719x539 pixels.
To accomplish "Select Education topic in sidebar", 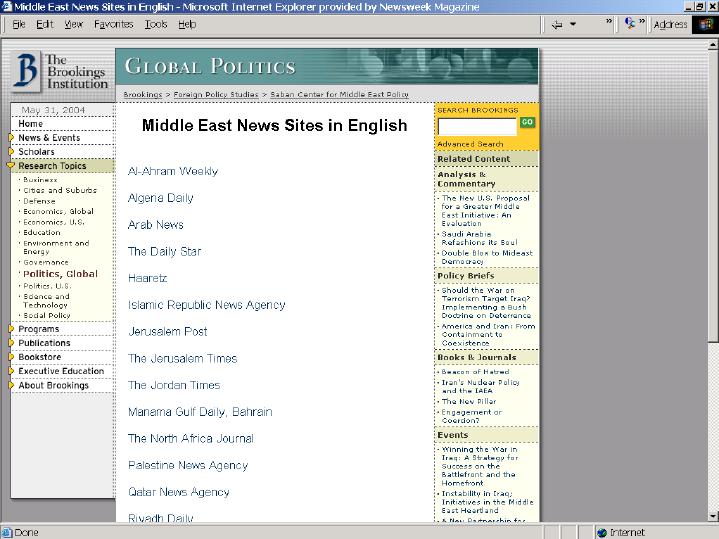I will click(x=42, y=233).
